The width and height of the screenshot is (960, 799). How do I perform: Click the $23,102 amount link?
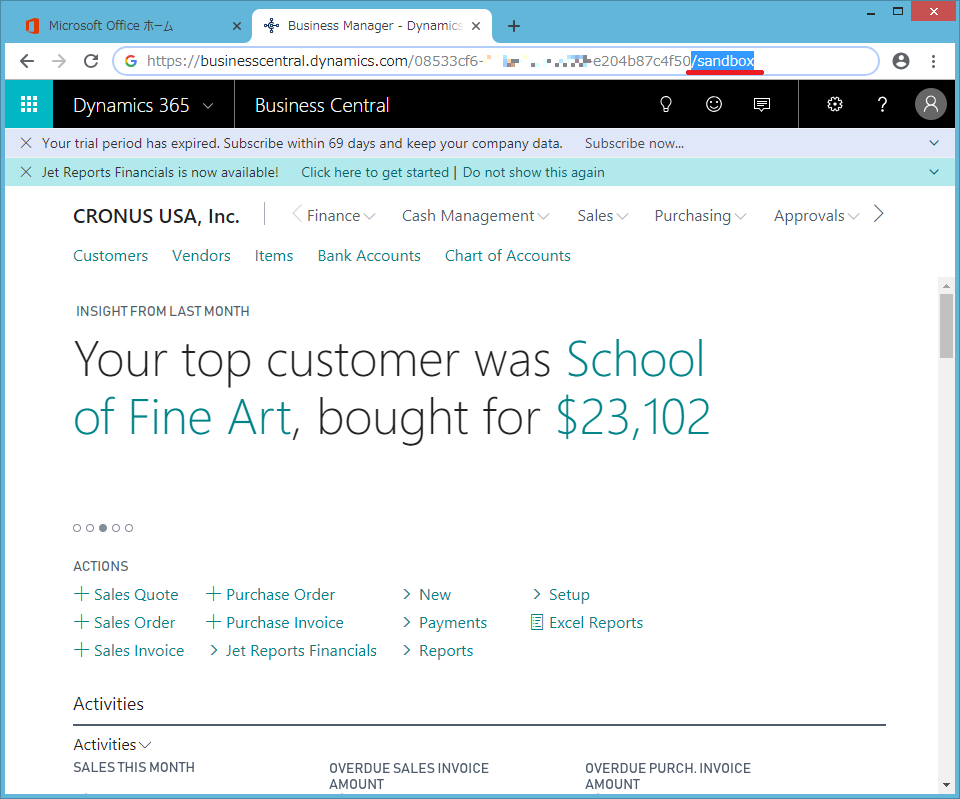633,418
